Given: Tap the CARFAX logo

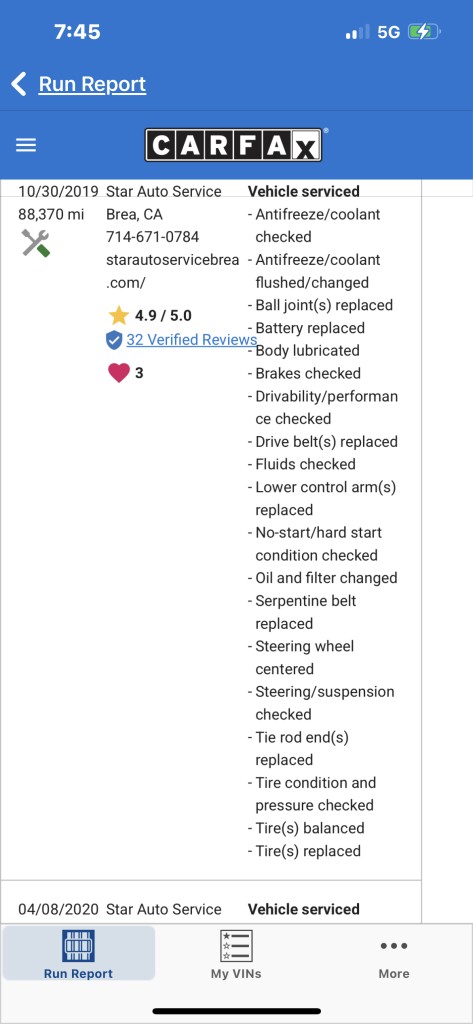Looking at the screenshot, I should [x=234, y=145].
